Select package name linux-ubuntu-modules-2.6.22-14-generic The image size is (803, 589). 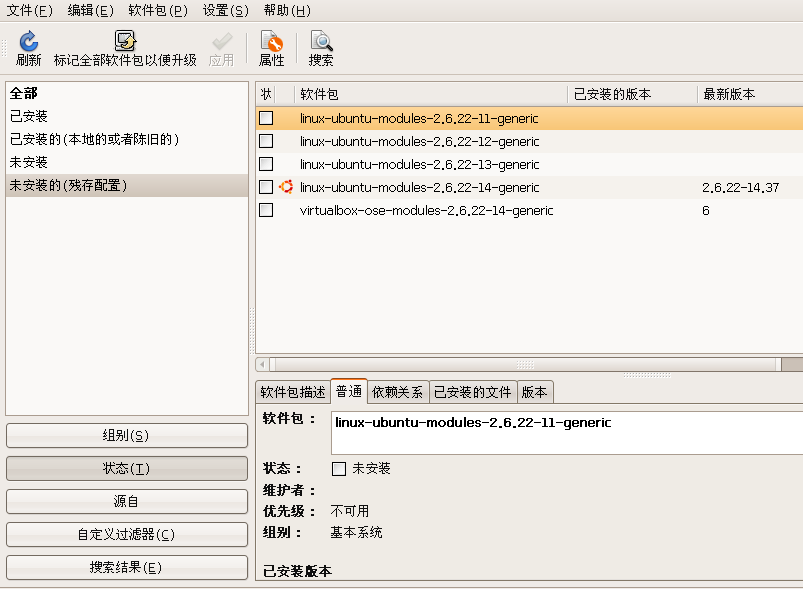(x=419, y=187)
